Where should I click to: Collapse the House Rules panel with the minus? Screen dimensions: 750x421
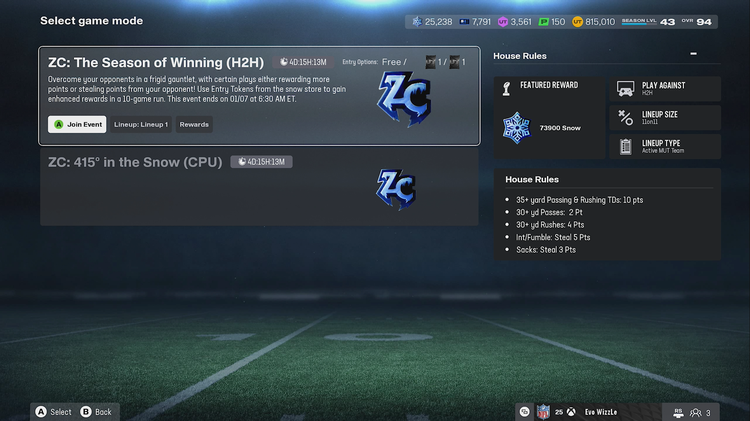(694, 54)
